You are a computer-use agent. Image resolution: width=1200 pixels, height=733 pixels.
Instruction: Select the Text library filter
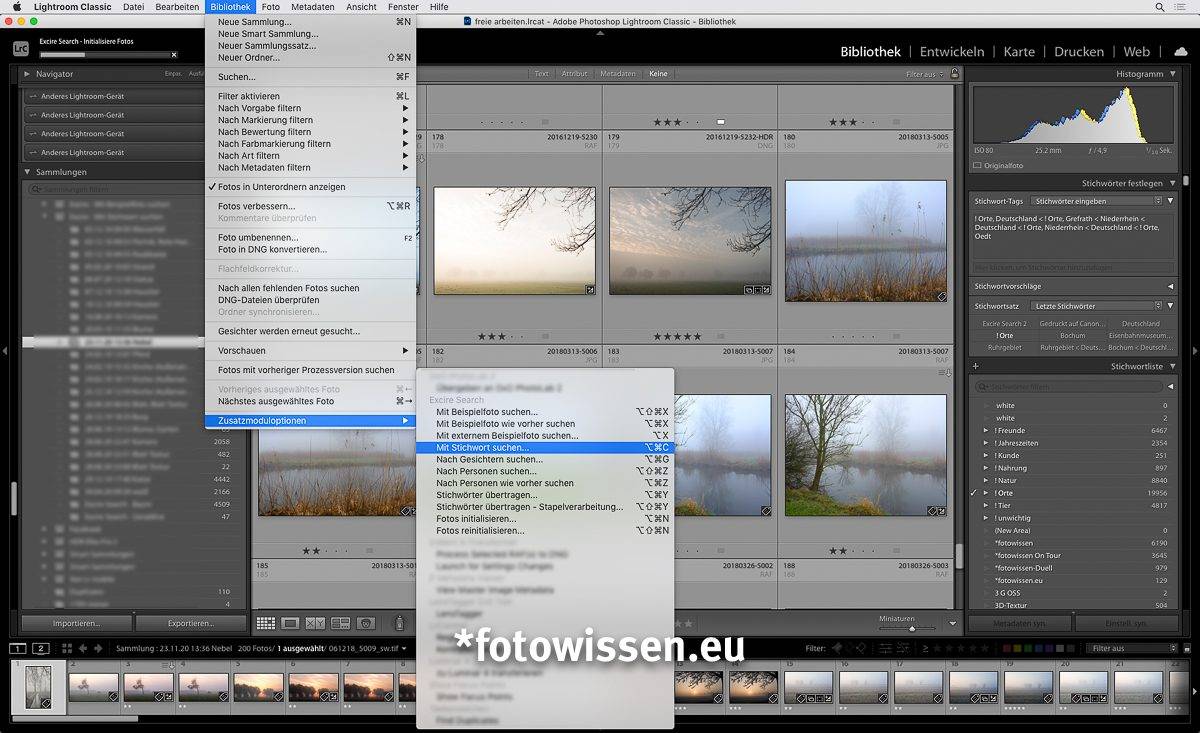pyautogui.click(x=542, y=74)
